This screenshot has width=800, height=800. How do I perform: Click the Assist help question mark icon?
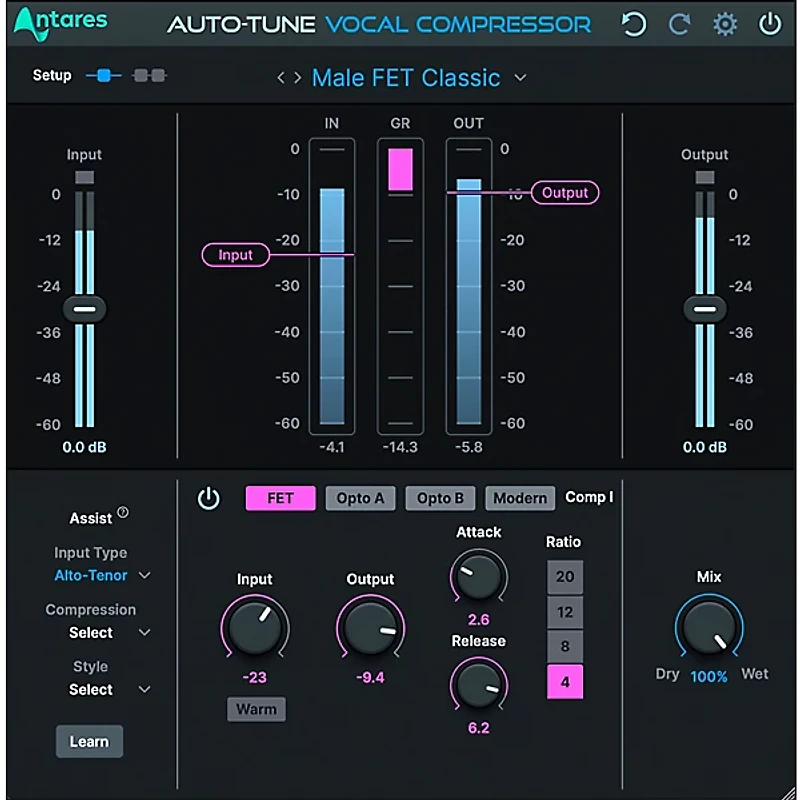123,512
